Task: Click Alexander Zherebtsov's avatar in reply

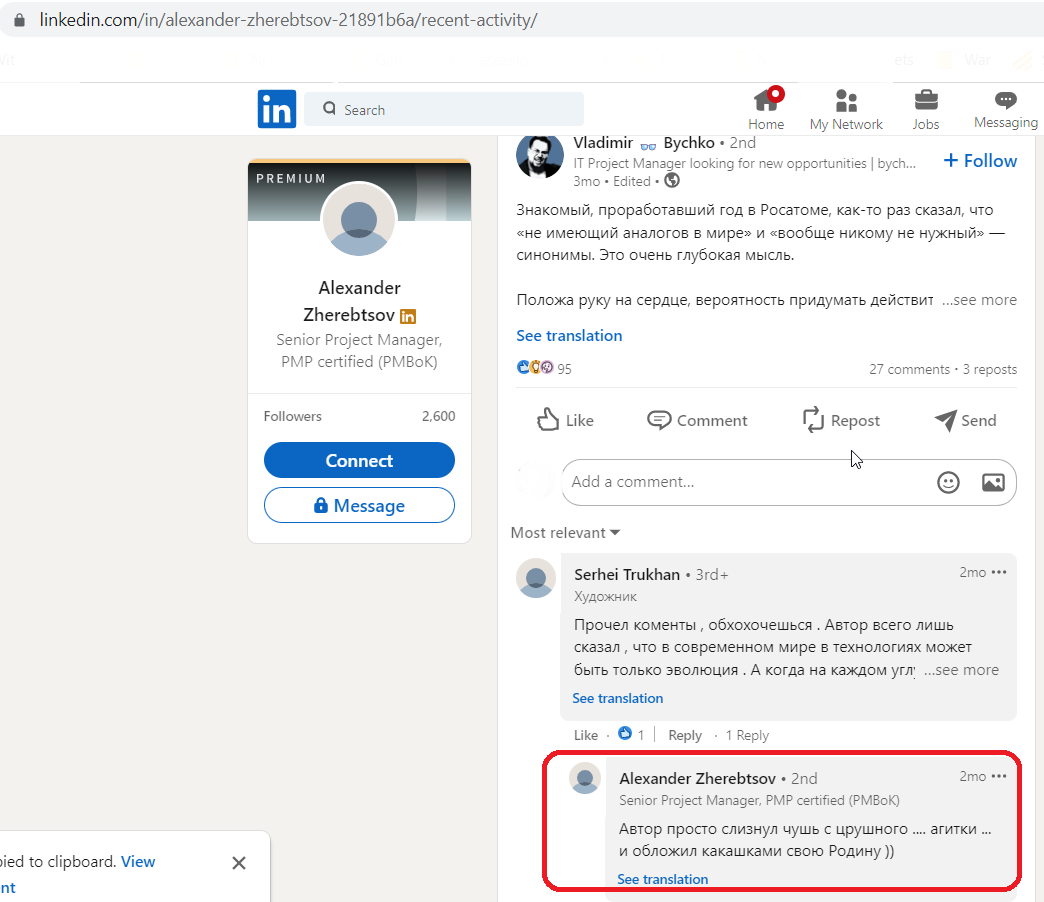Action: pyautogui.click(x=585, y=778)
